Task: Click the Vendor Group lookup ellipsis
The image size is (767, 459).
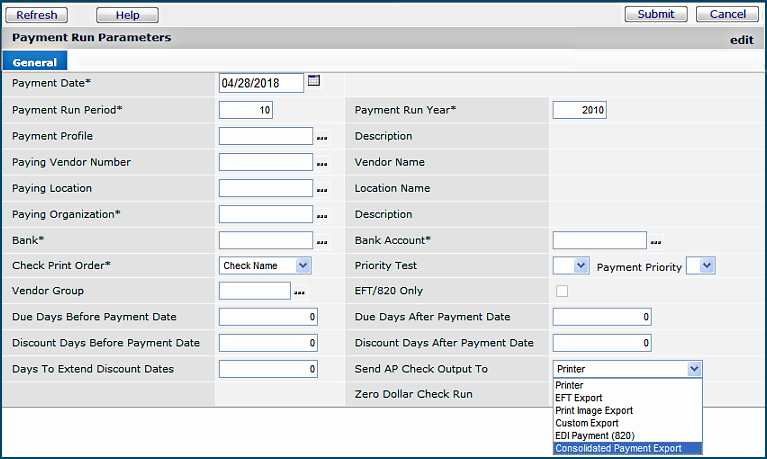Action: pyautogui.click(x=298, y=292)
